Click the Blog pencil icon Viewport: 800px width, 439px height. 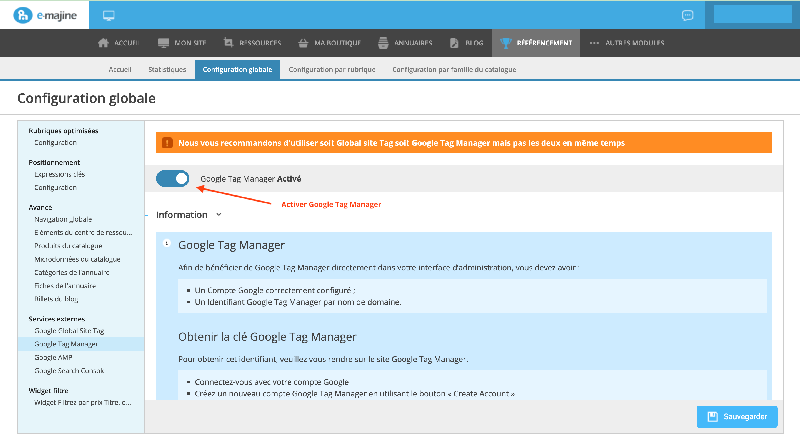point(454,43)
